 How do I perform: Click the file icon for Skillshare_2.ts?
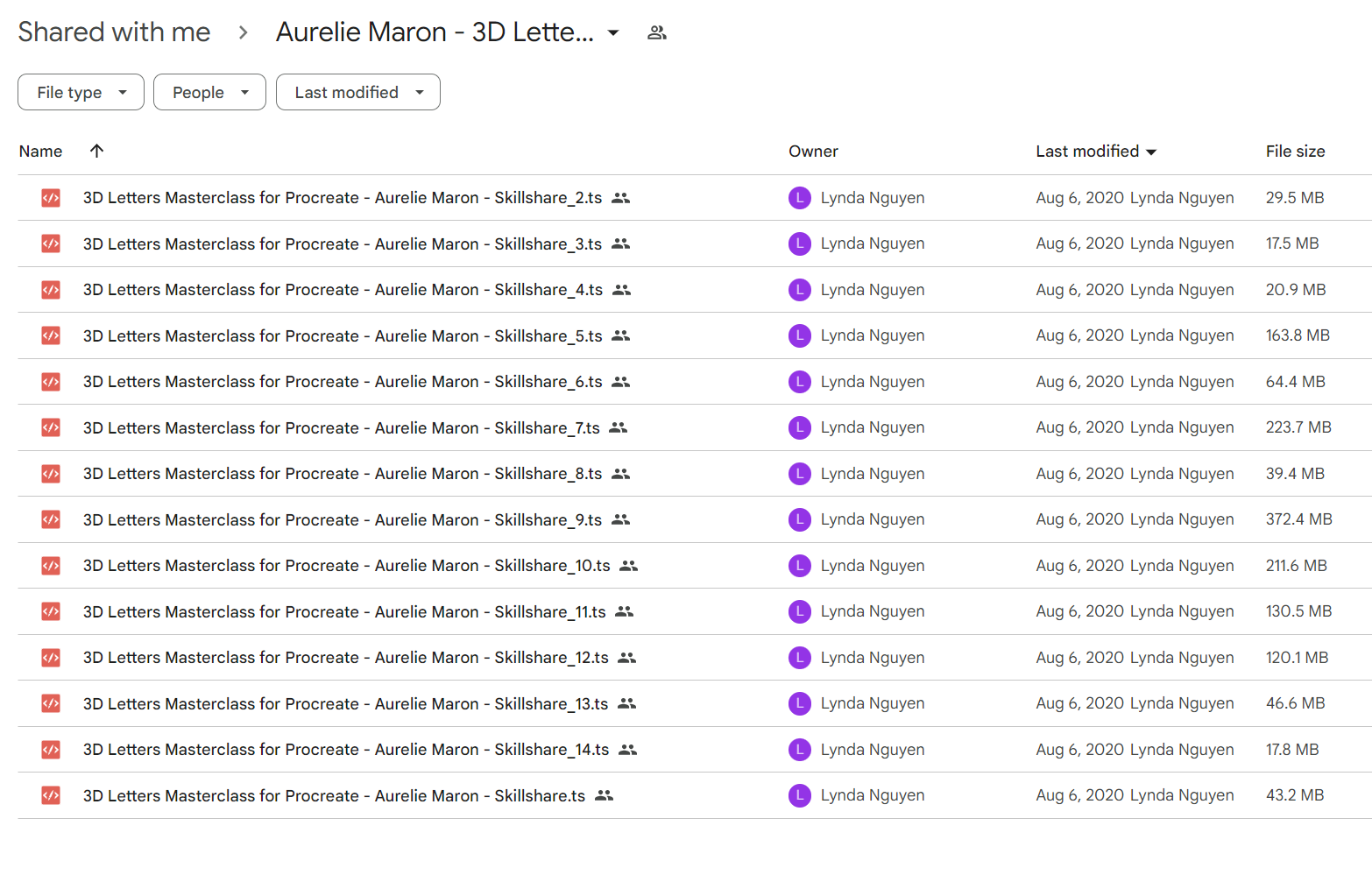(x=51, y=198)
